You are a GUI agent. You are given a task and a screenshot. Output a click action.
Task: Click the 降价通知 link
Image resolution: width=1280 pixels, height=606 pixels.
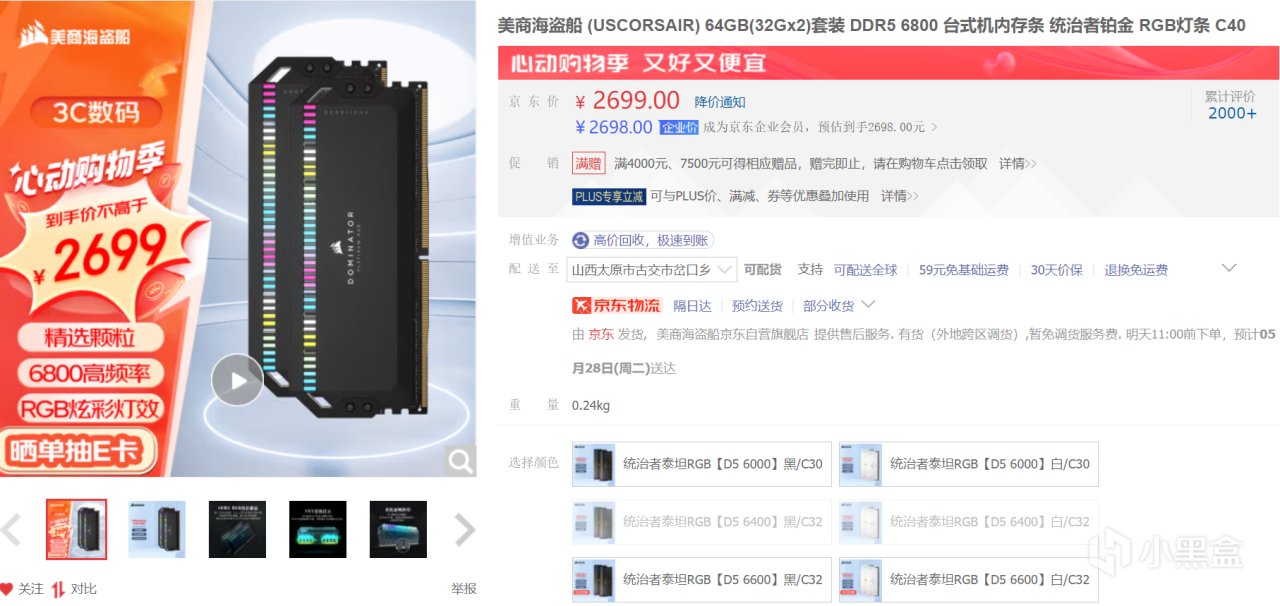tap(720, 102)
